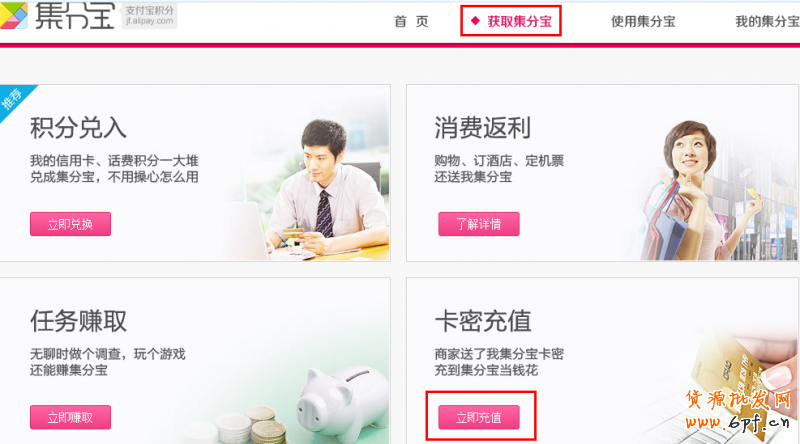Open the 首页 navigation tab

[x=411, y=21]
